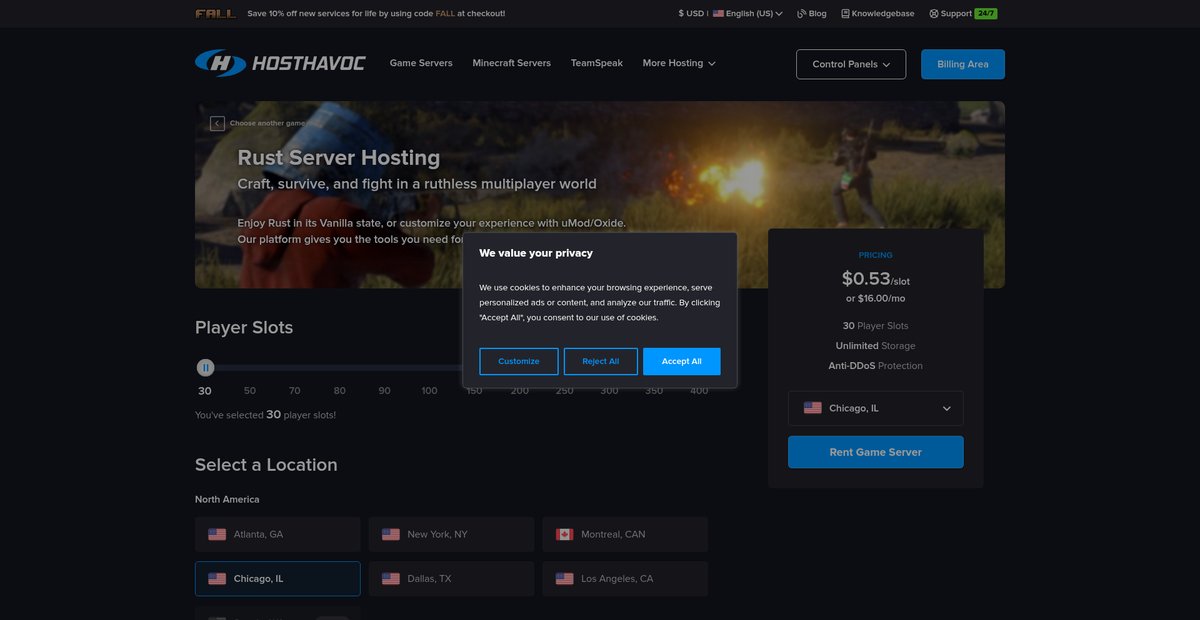Open TeamSpeak in navigation
Screen dimensions: 1200x620
pyautogui.click(x=597, y=63)
